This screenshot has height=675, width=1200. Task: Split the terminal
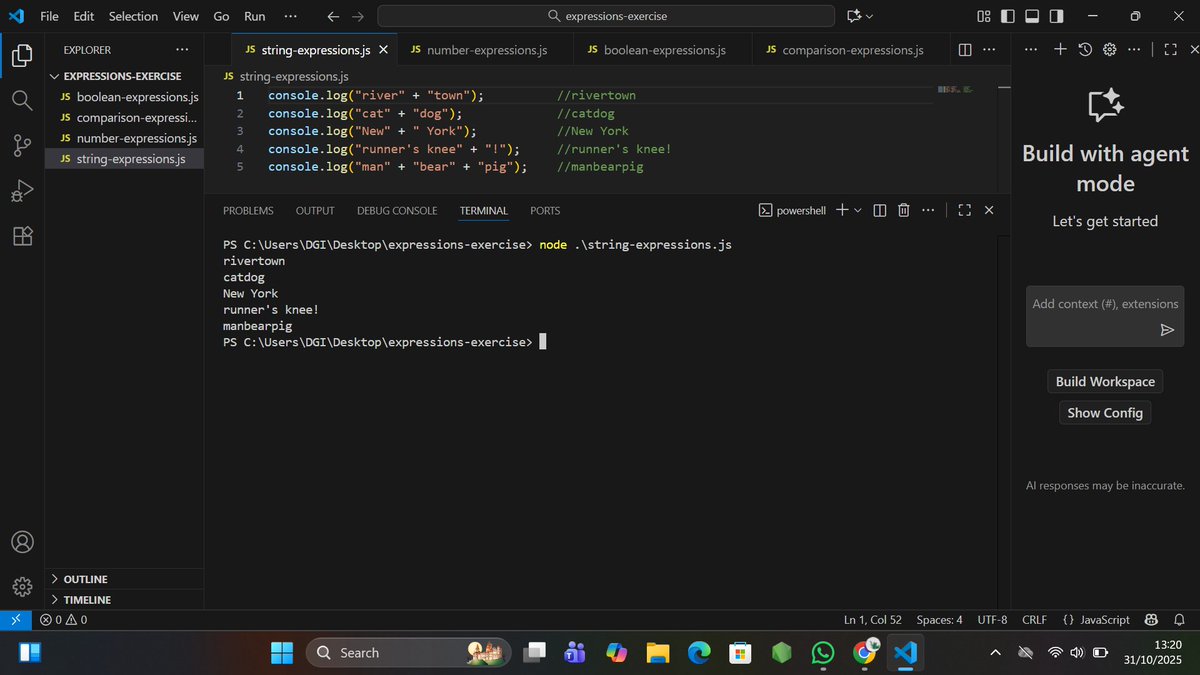(879, 210)
